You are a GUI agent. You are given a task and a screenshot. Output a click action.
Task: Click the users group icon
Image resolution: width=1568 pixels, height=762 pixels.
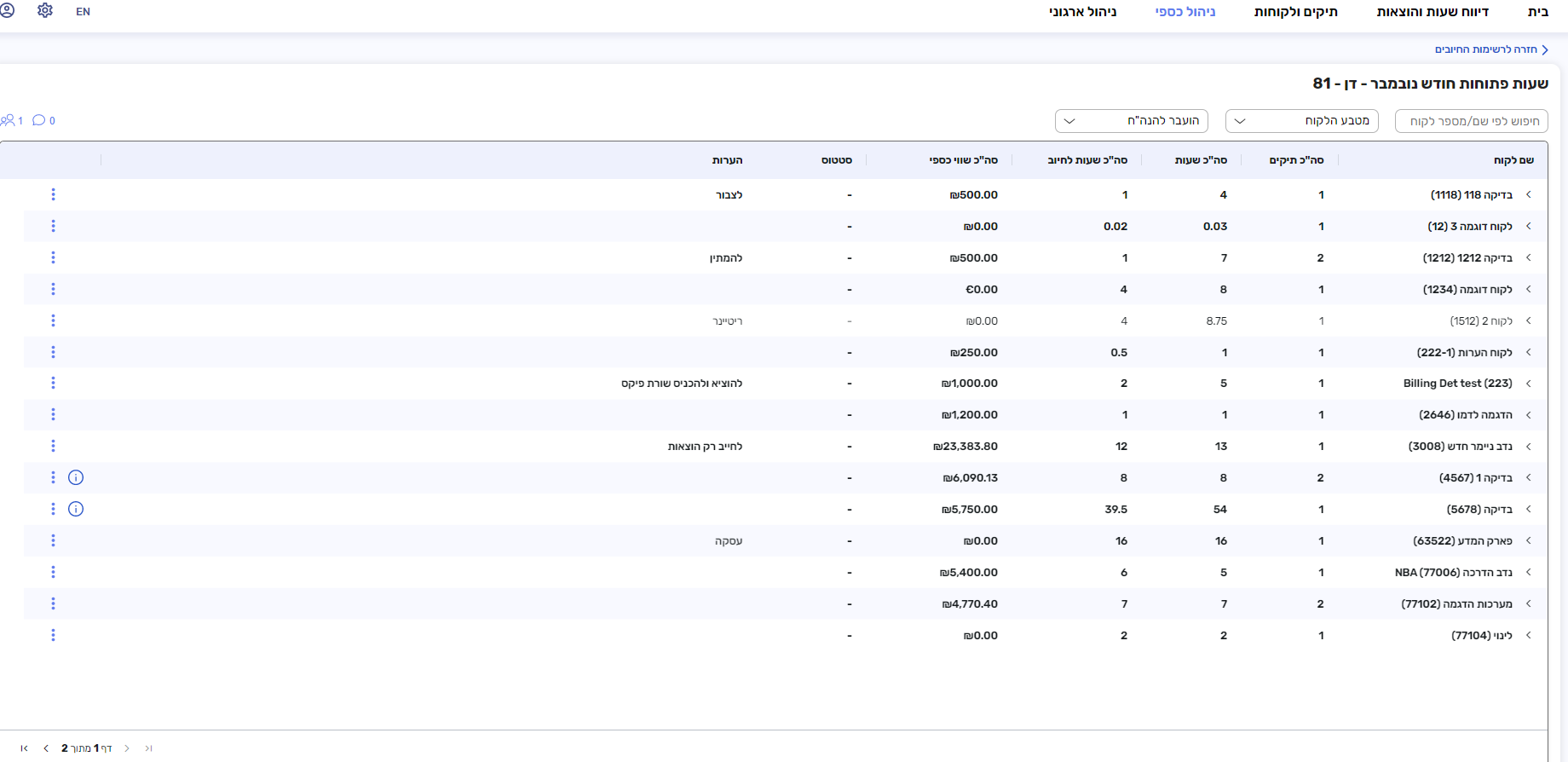[9, 120]
